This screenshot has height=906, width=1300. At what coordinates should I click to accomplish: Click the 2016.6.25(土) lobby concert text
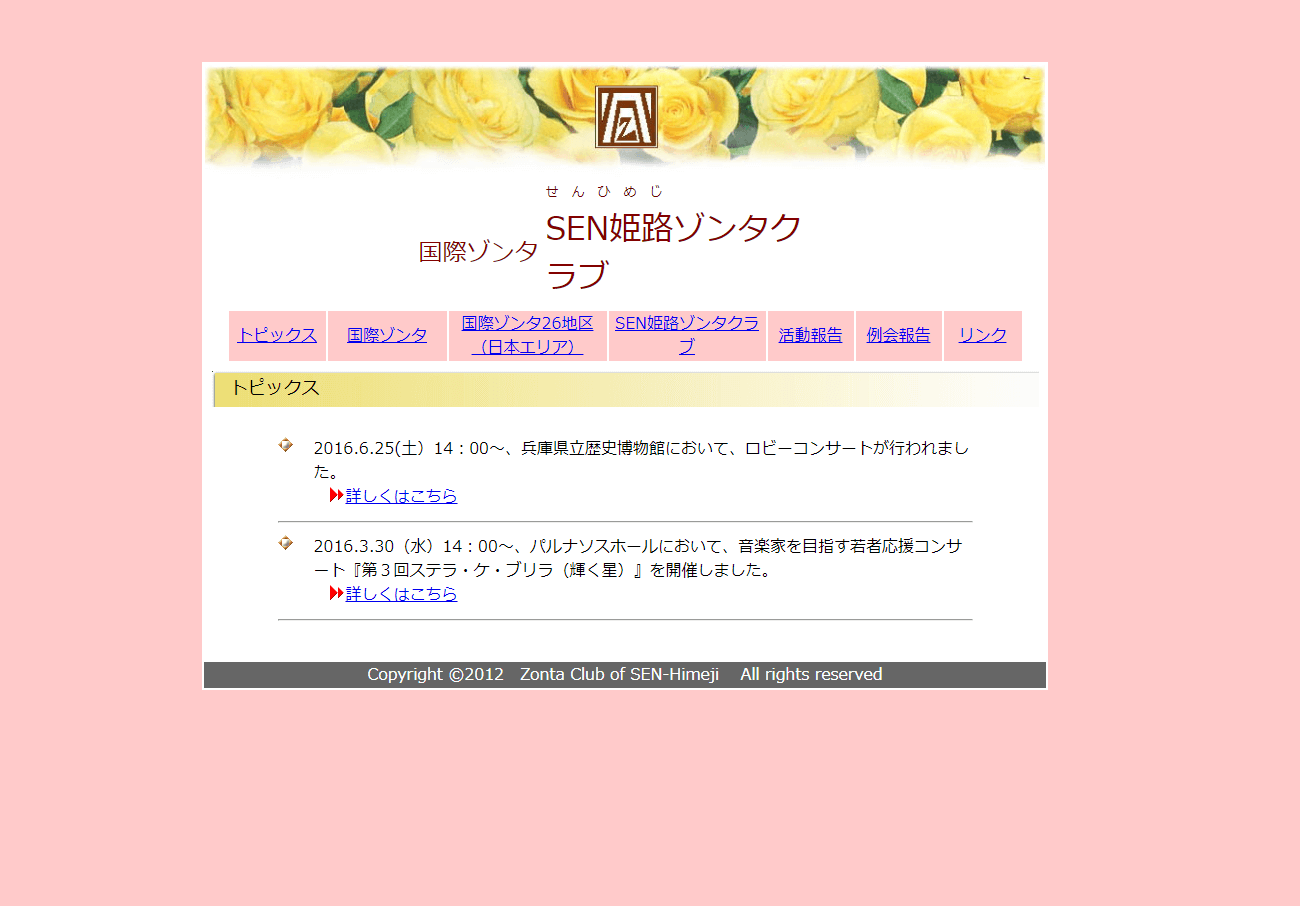click(641, 459)
